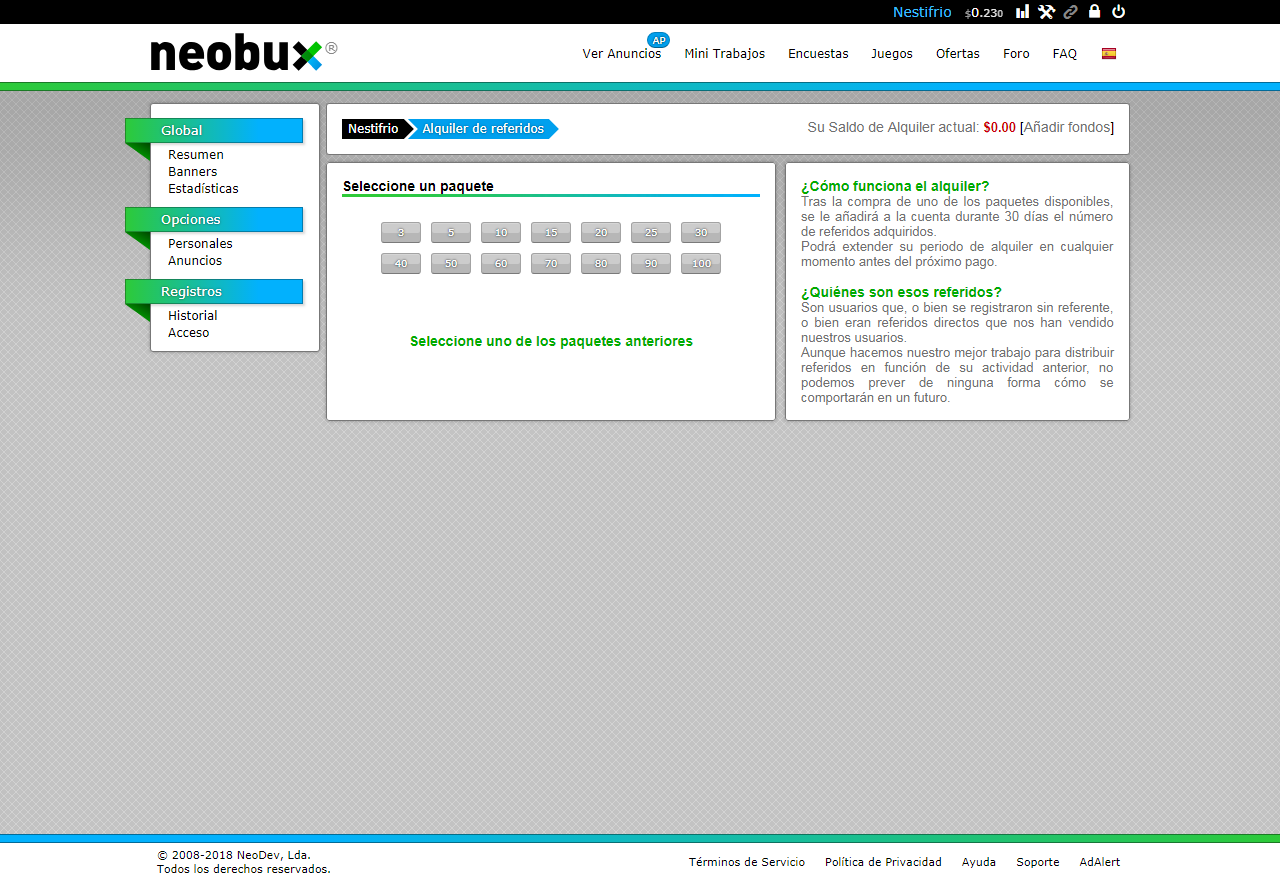The width and height of the screenshot is (1280, 882).
Task: Open AdAlert footer link
Action: (x=1100, y=862)
